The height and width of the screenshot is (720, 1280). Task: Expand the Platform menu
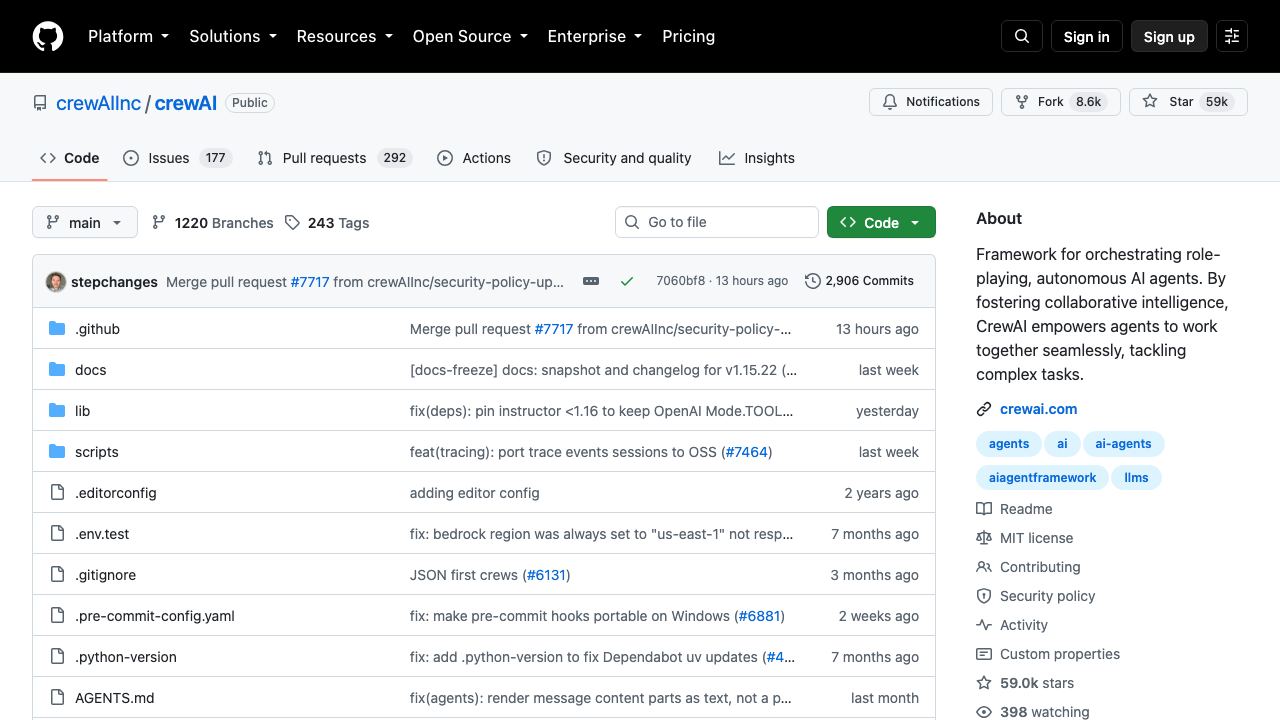click(x=128, y=36)
